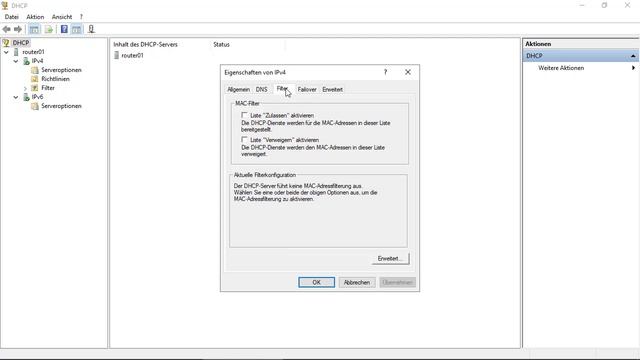This screenshot has height=360, width=640.
Task: Click the folder icon of IPv6 Serveroptionen
Action: point(35,106)
